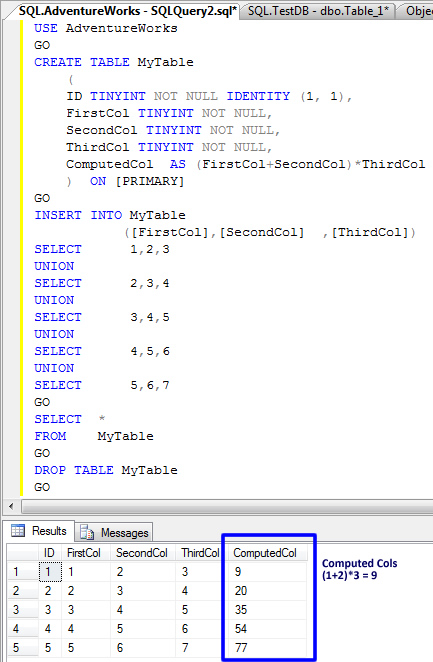Click the ComputedCol AS definition line

coord(246,164)
